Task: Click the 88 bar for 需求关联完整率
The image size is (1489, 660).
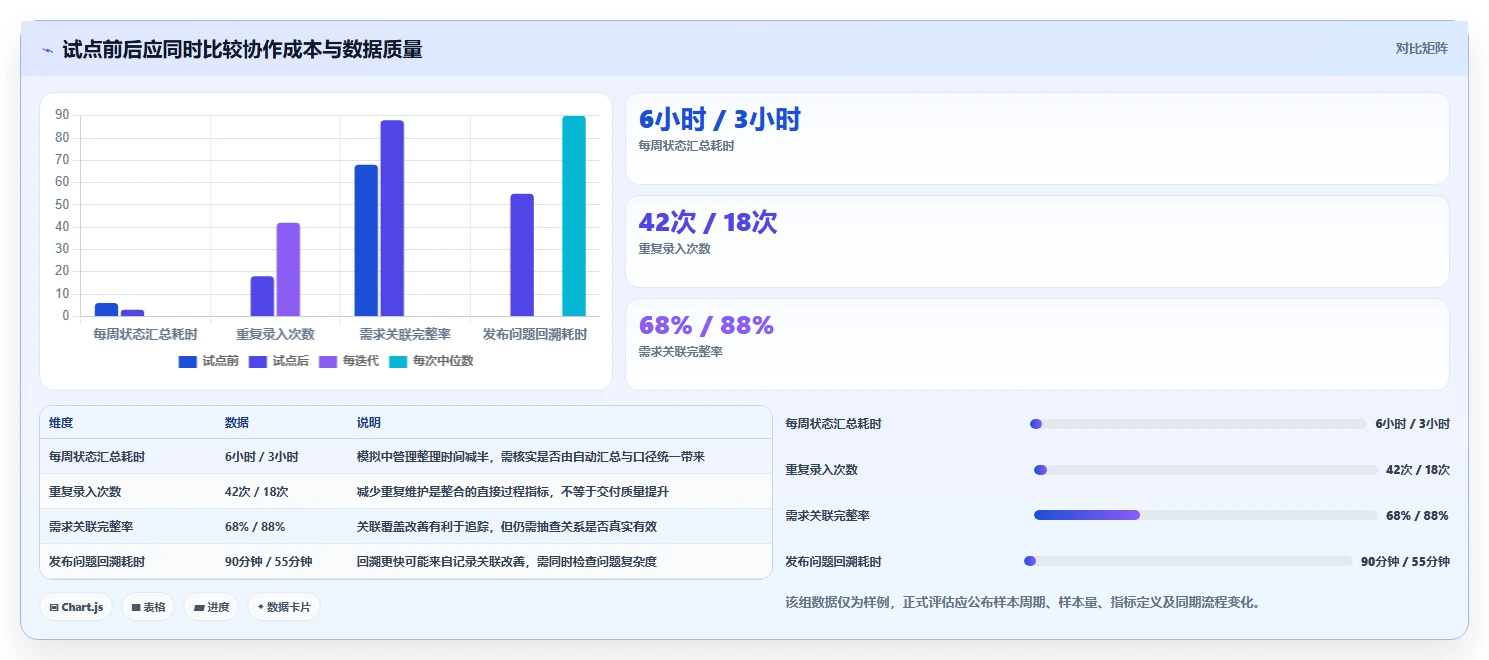Action: click(392, 218)
